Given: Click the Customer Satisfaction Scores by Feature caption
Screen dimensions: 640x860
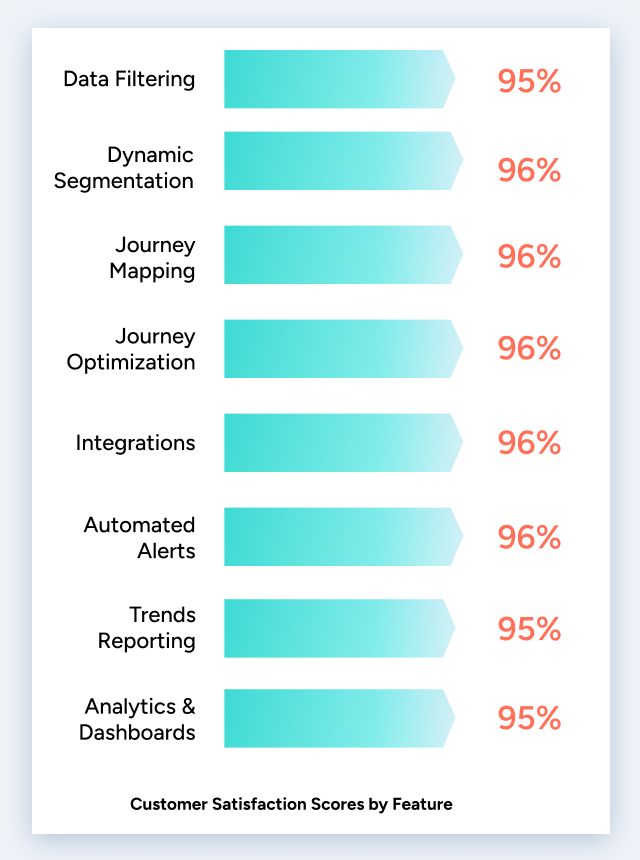Looking at the screenshot, I should 291,803.
